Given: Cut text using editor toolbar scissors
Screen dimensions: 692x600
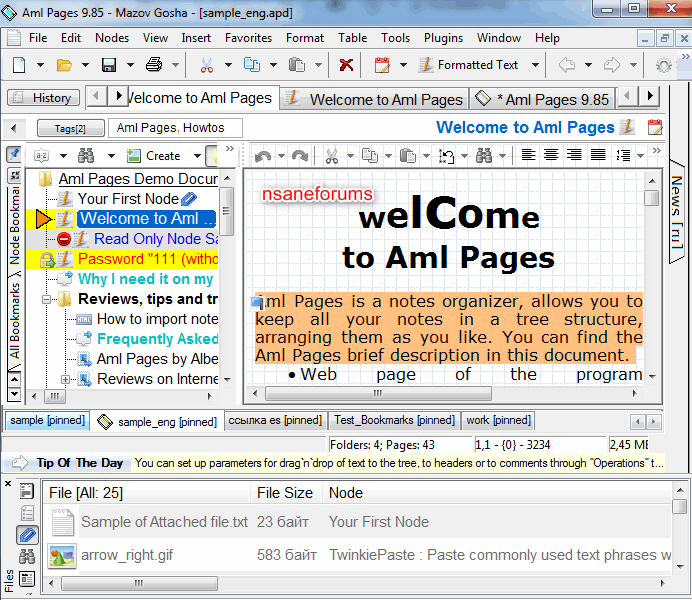Looking at the screenshot, I should (332, 156).
